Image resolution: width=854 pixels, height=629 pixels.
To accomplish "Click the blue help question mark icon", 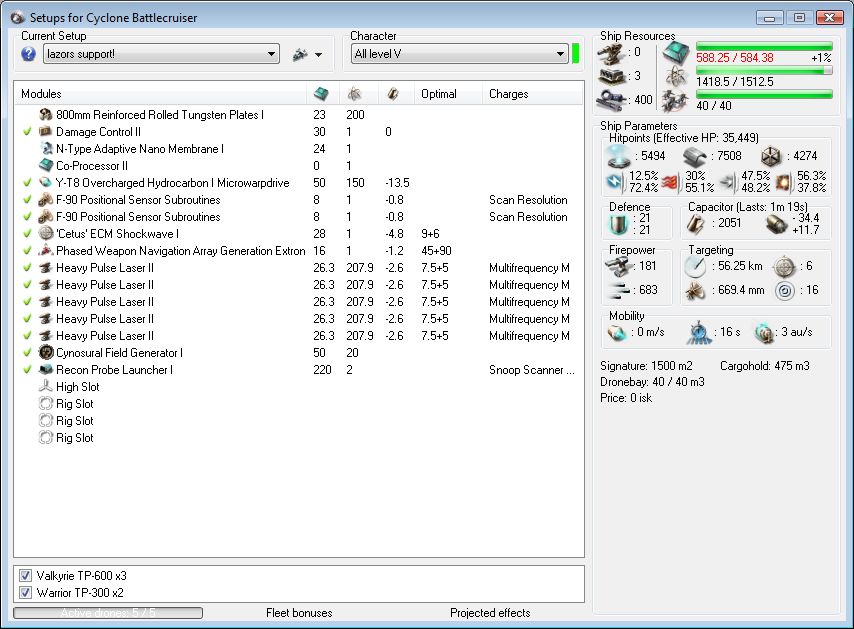I will point(28,54).
